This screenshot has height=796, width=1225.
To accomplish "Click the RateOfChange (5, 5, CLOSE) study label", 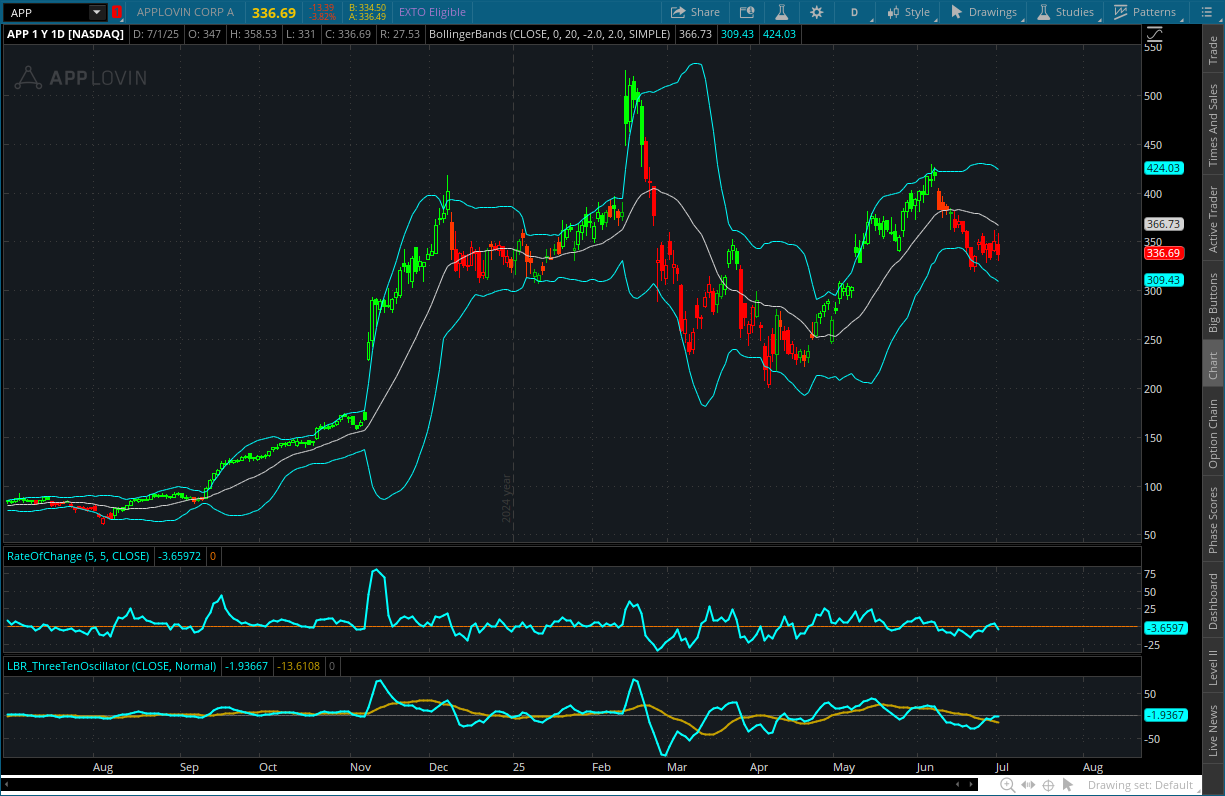I will click(78, 556).
